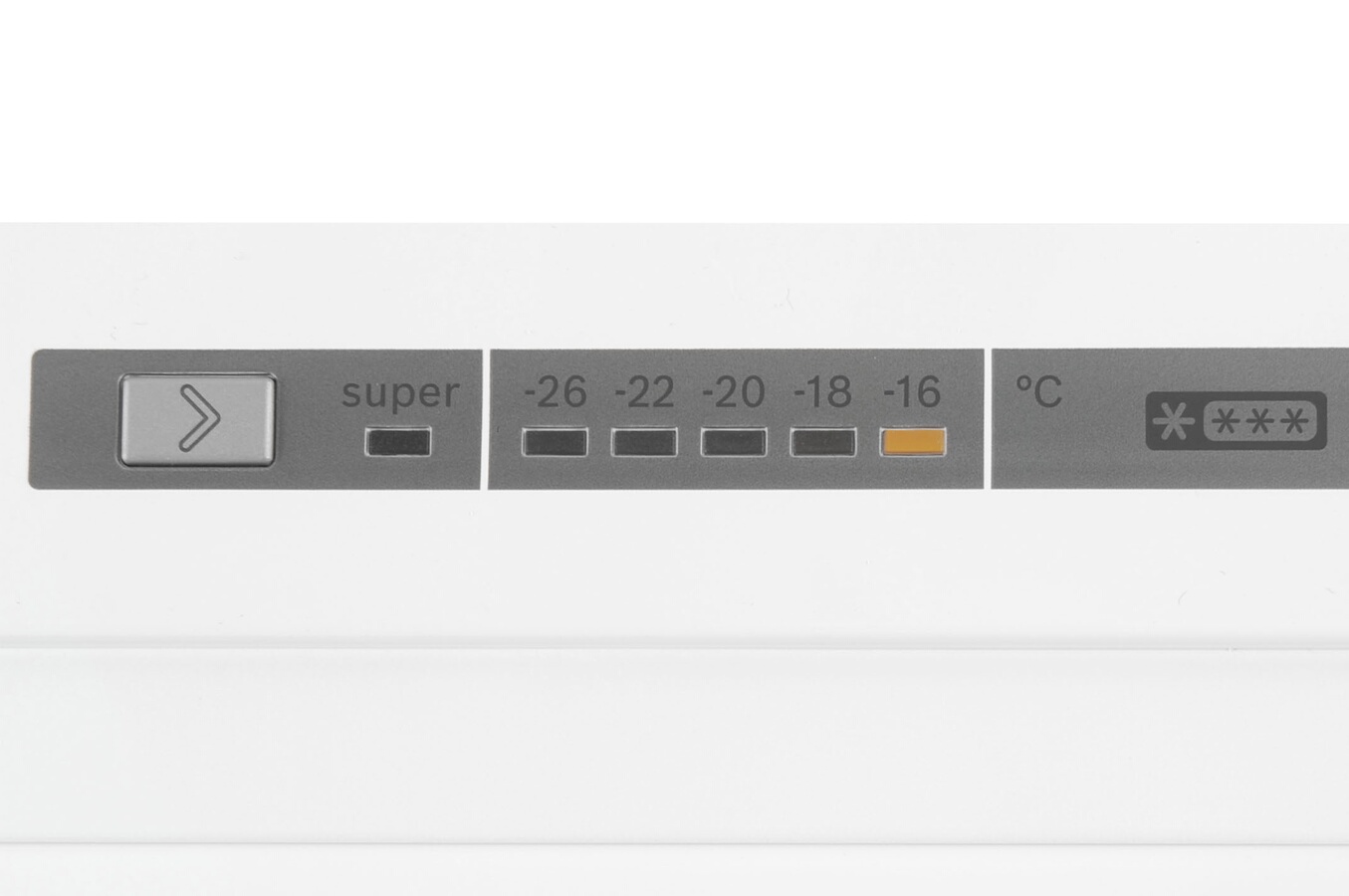Click the indicator light under -26
This screenshot has height=896, width=1349.
pos(555,442)
